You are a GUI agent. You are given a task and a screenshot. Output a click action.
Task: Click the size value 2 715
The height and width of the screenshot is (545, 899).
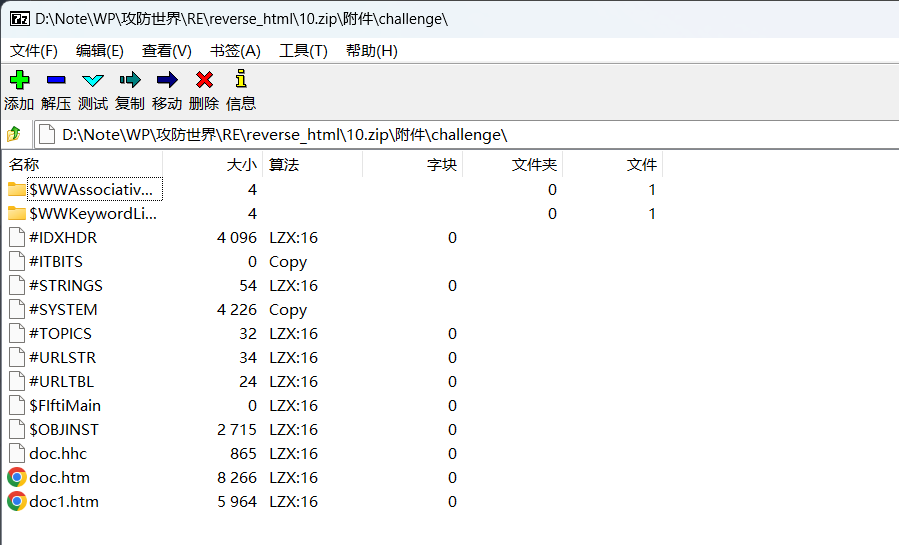(x=237, y=430)
